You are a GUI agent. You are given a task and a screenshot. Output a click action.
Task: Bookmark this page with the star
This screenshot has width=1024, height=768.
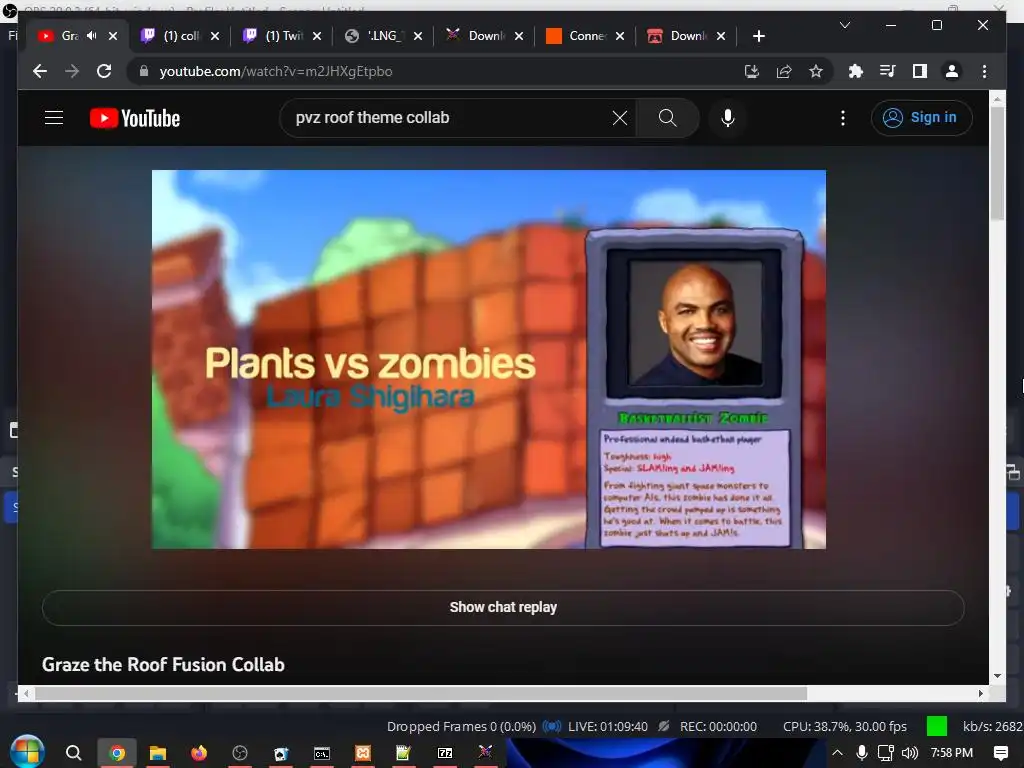[x=816, y=71]
